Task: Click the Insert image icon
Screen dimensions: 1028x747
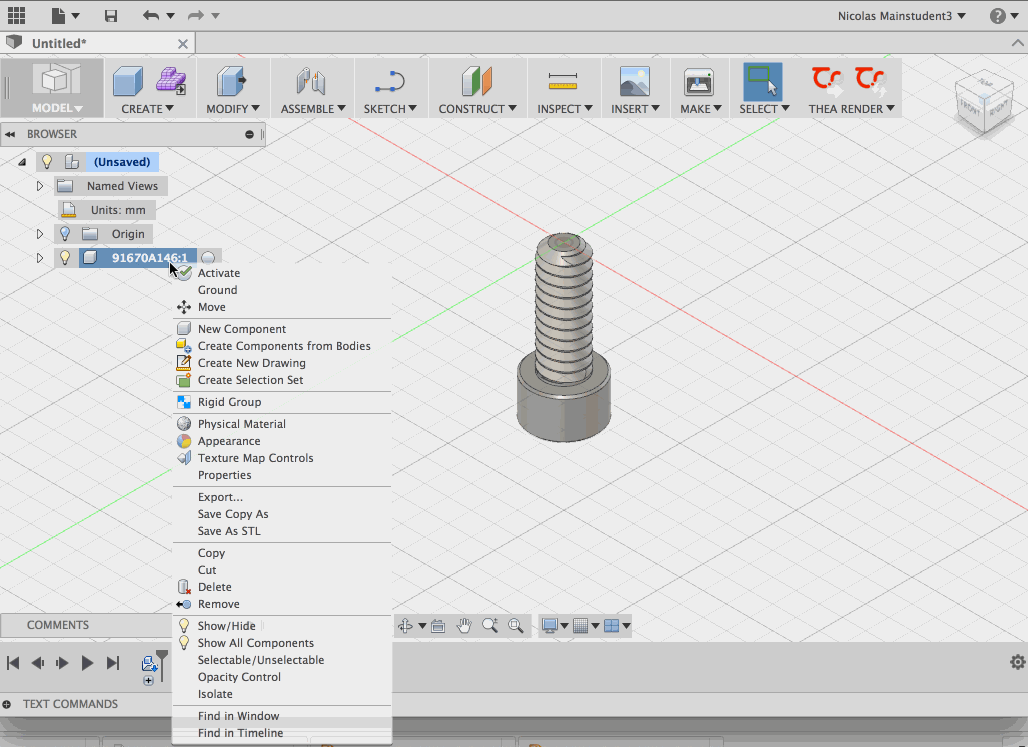Action: (634, 81)
